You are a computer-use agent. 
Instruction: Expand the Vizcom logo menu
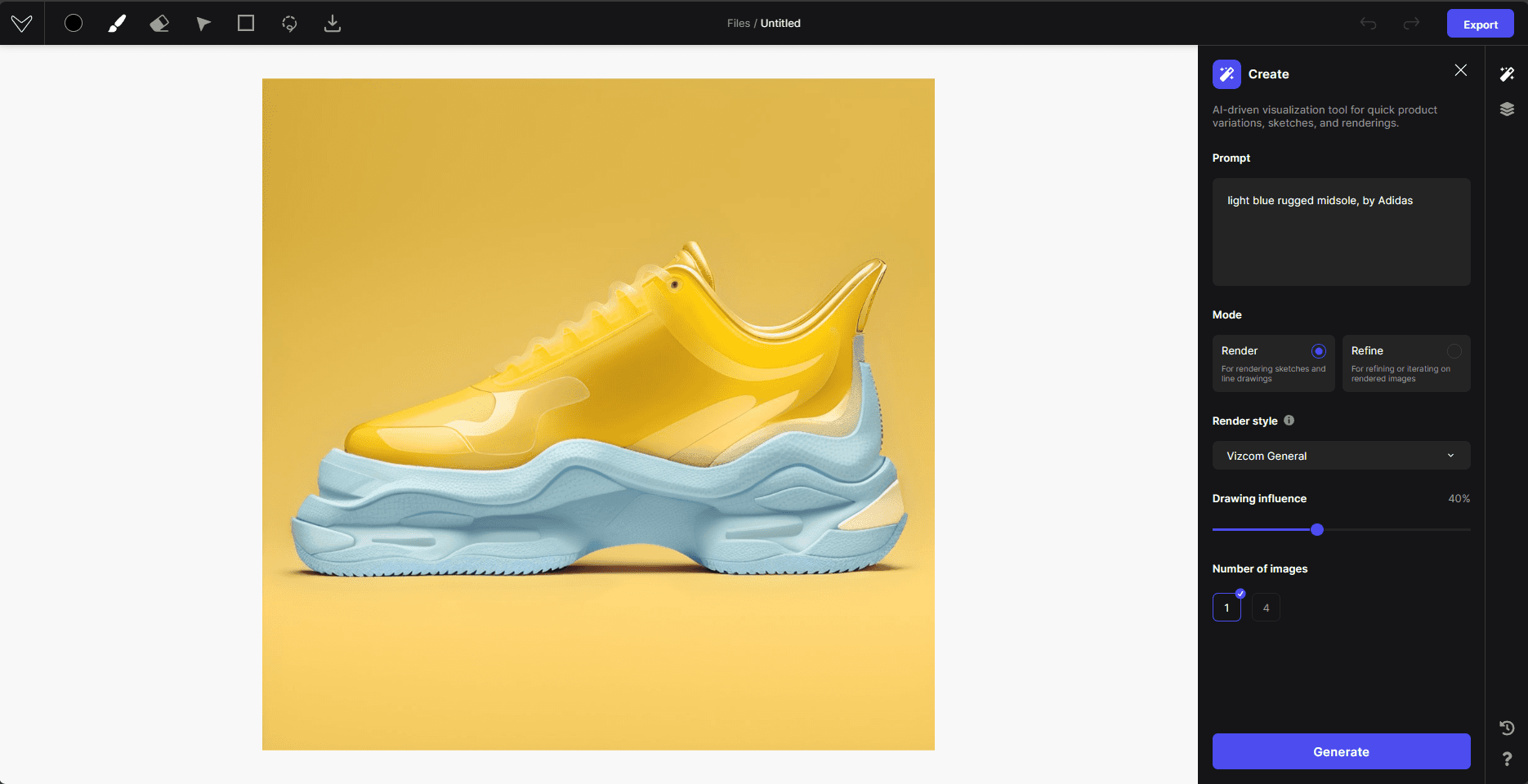point(22,23)
